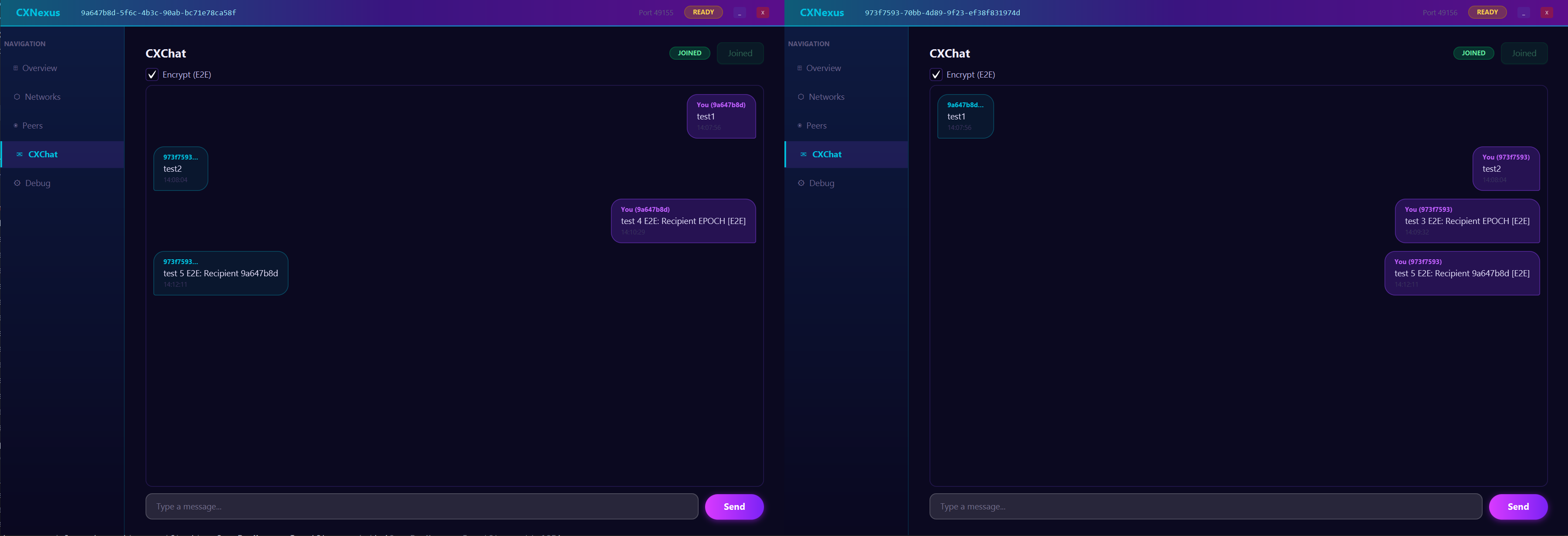Screen dimensions: 1568x536
Task: Open Networks in left window navigation
Action: point(62,97)
